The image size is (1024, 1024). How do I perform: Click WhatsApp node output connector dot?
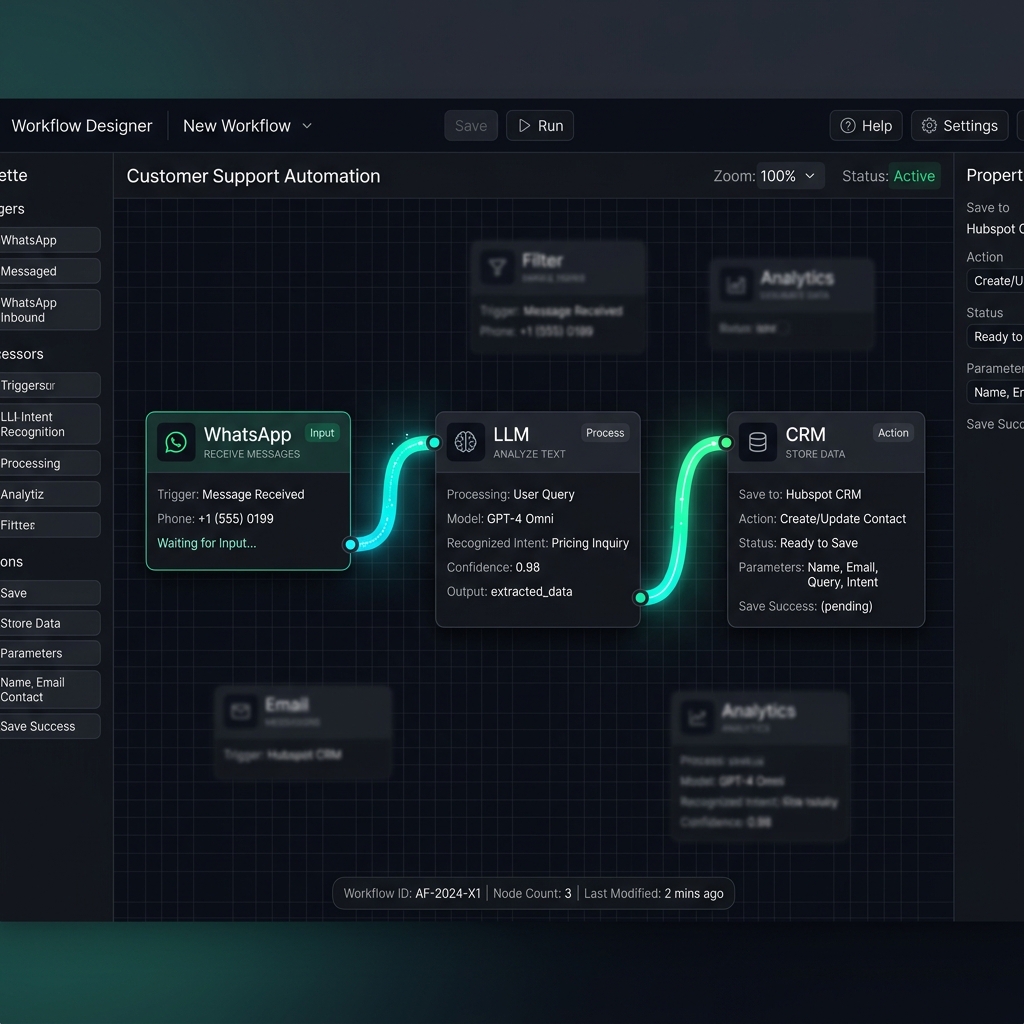pos(351,544)
